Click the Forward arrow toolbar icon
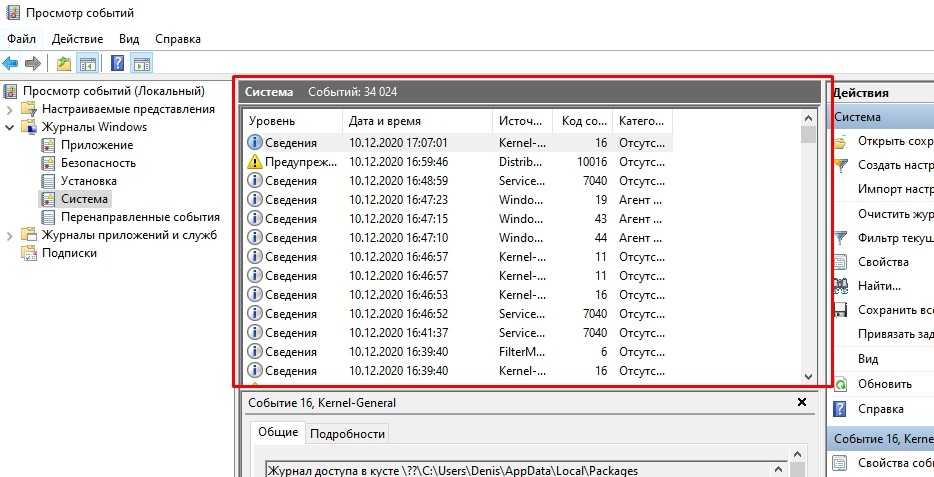 click(x=33, y=64)
